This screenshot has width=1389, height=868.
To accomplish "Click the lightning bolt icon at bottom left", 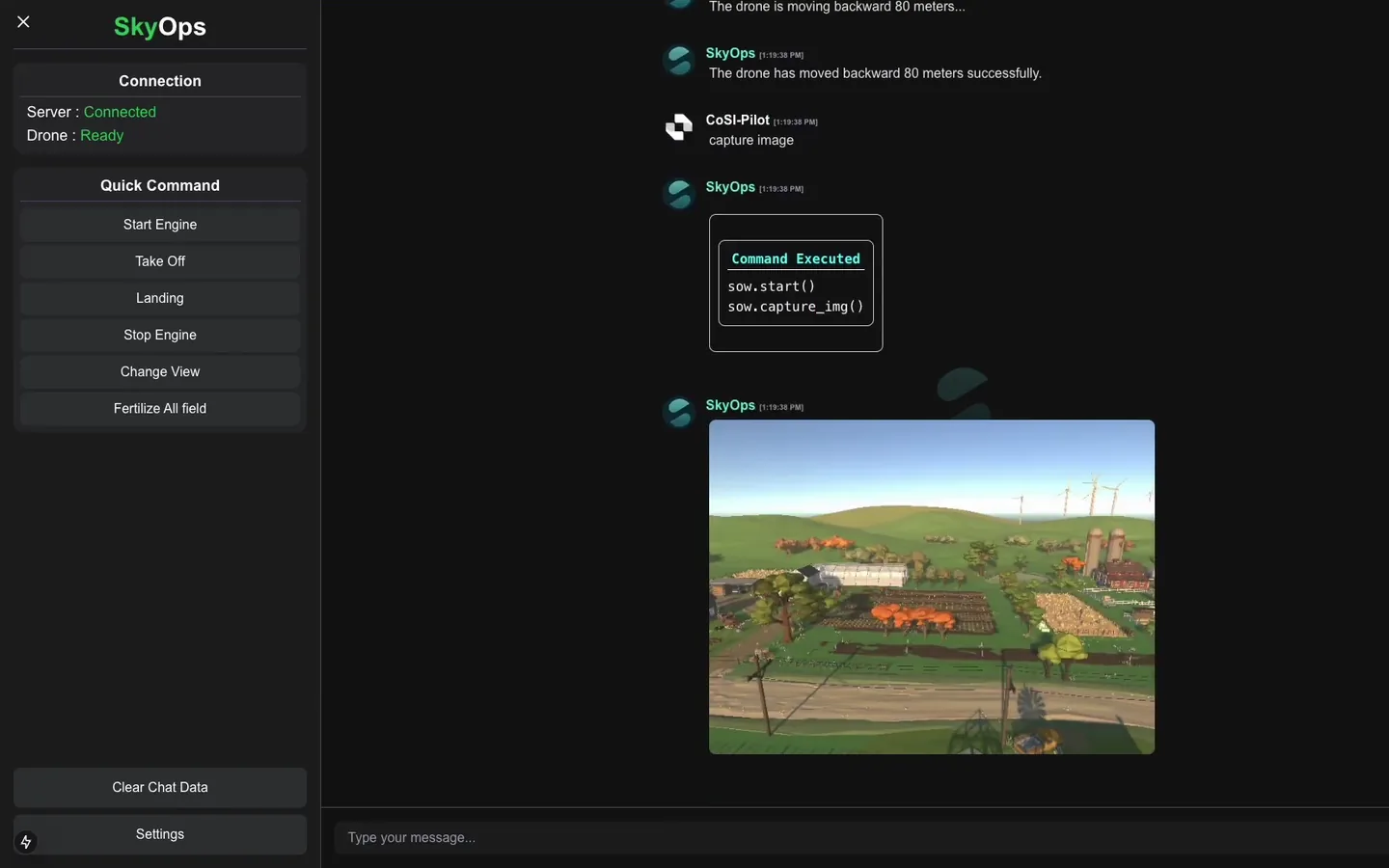I will [26, 842].
